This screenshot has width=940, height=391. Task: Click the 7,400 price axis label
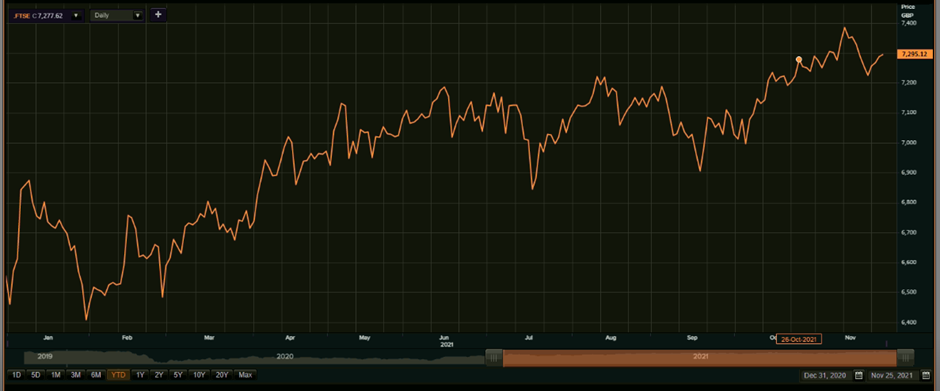pos(909,23)
